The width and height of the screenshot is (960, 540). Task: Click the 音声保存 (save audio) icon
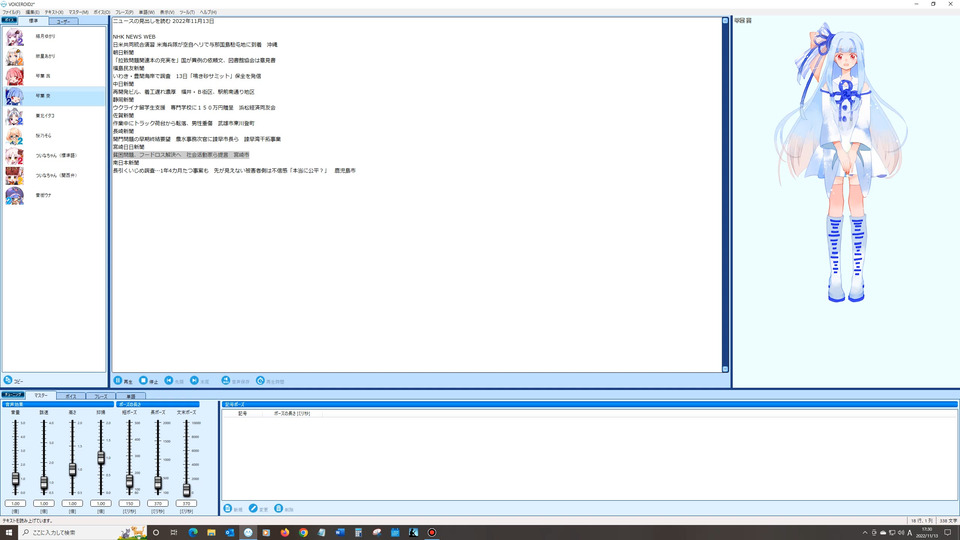[225, 381]
